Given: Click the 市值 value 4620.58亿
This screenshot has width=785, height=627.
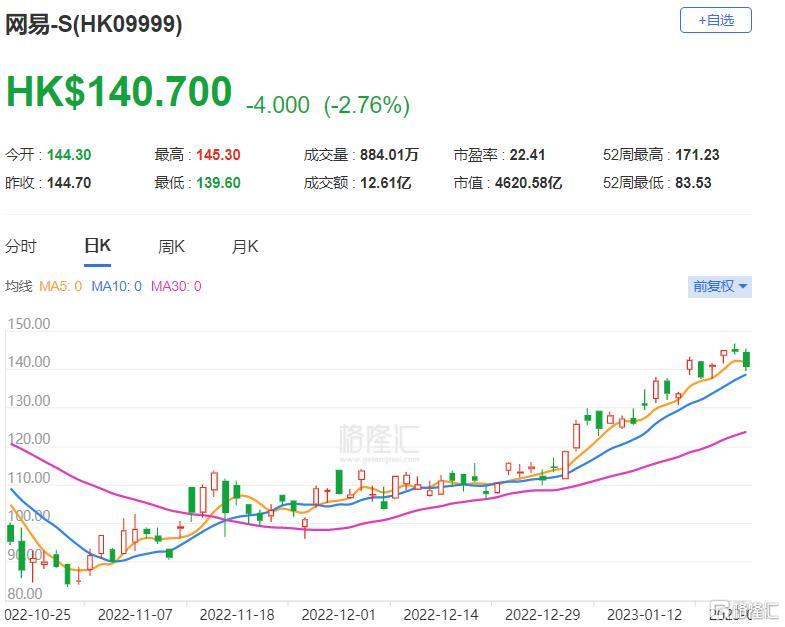Looking at the screenshot, I should [x=528, y=183].
